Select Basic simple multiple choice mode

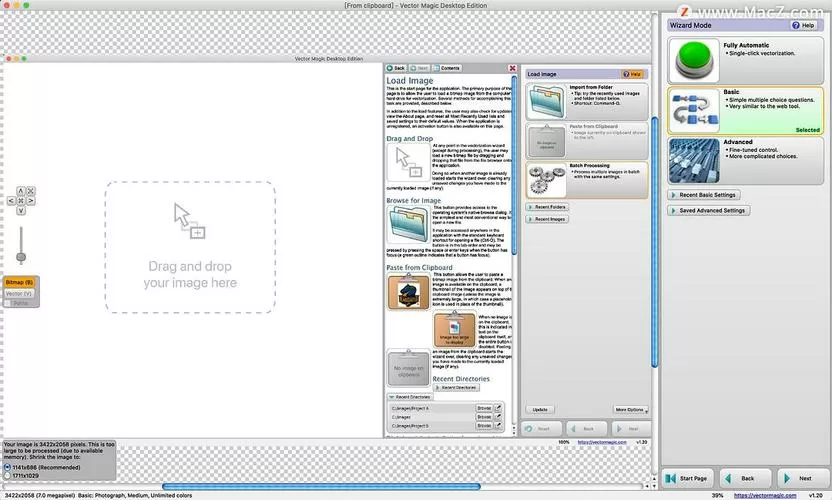point(746,111)
